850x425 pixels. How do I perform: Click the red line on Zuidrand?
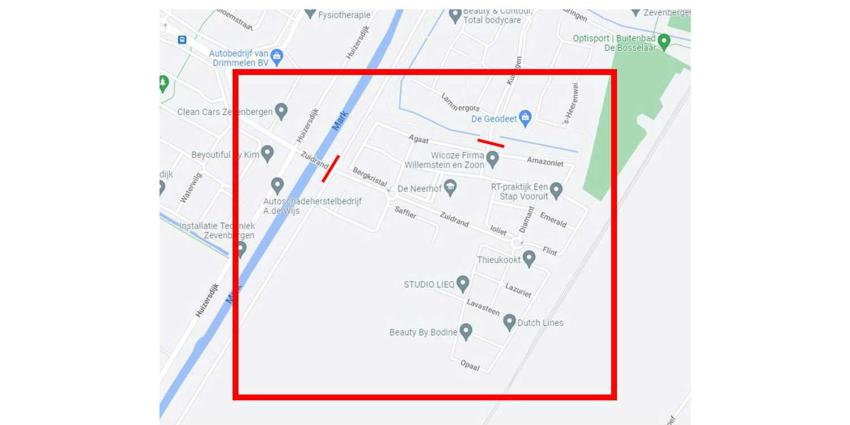[x=331, y=169]
